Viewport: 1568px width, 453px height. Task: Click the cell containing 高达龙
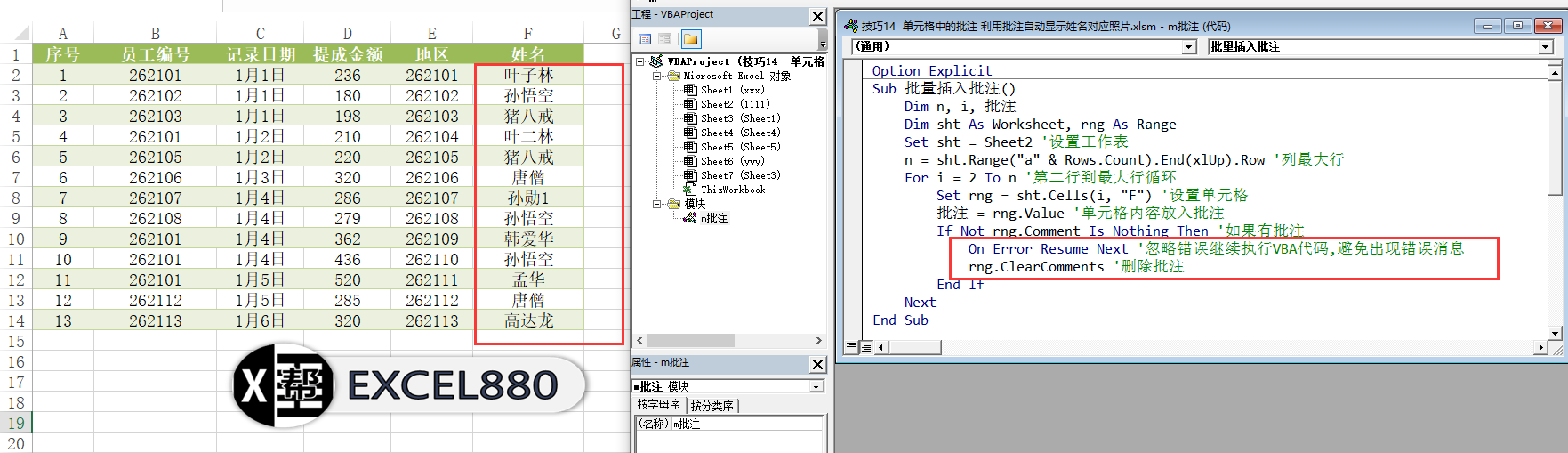(x=528, y=320)
